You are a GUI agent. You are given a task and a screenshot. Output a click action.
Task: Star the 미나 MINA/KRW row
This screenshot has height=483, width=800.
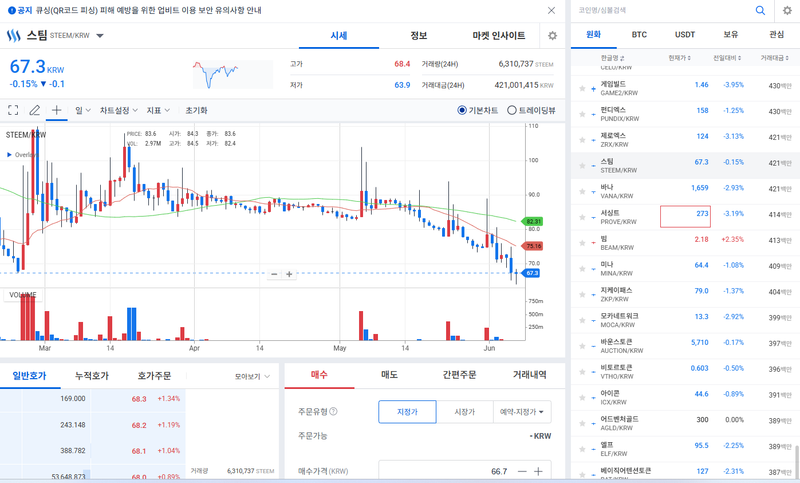tap(582, 269)
